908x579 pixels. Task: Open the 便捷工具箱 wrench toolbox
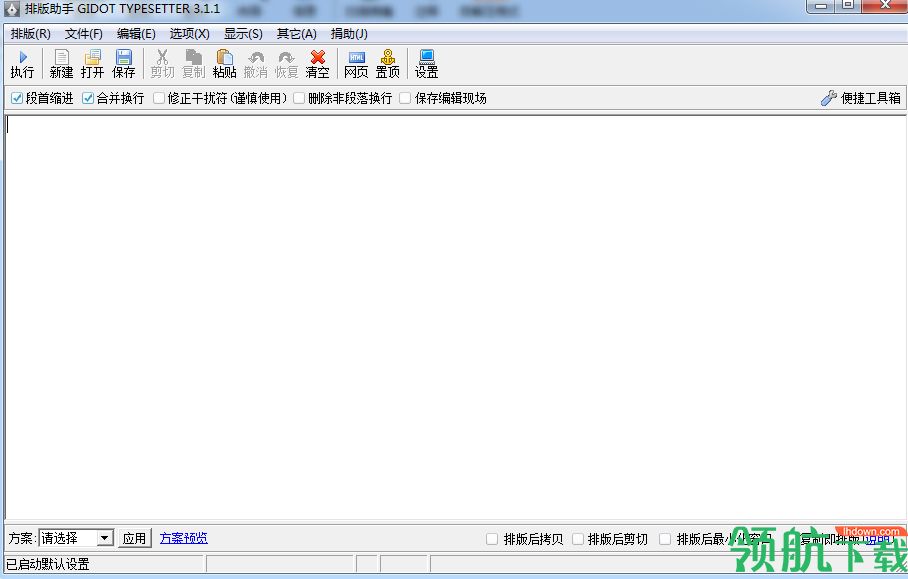pyautogui.click(x=861, y=98)
